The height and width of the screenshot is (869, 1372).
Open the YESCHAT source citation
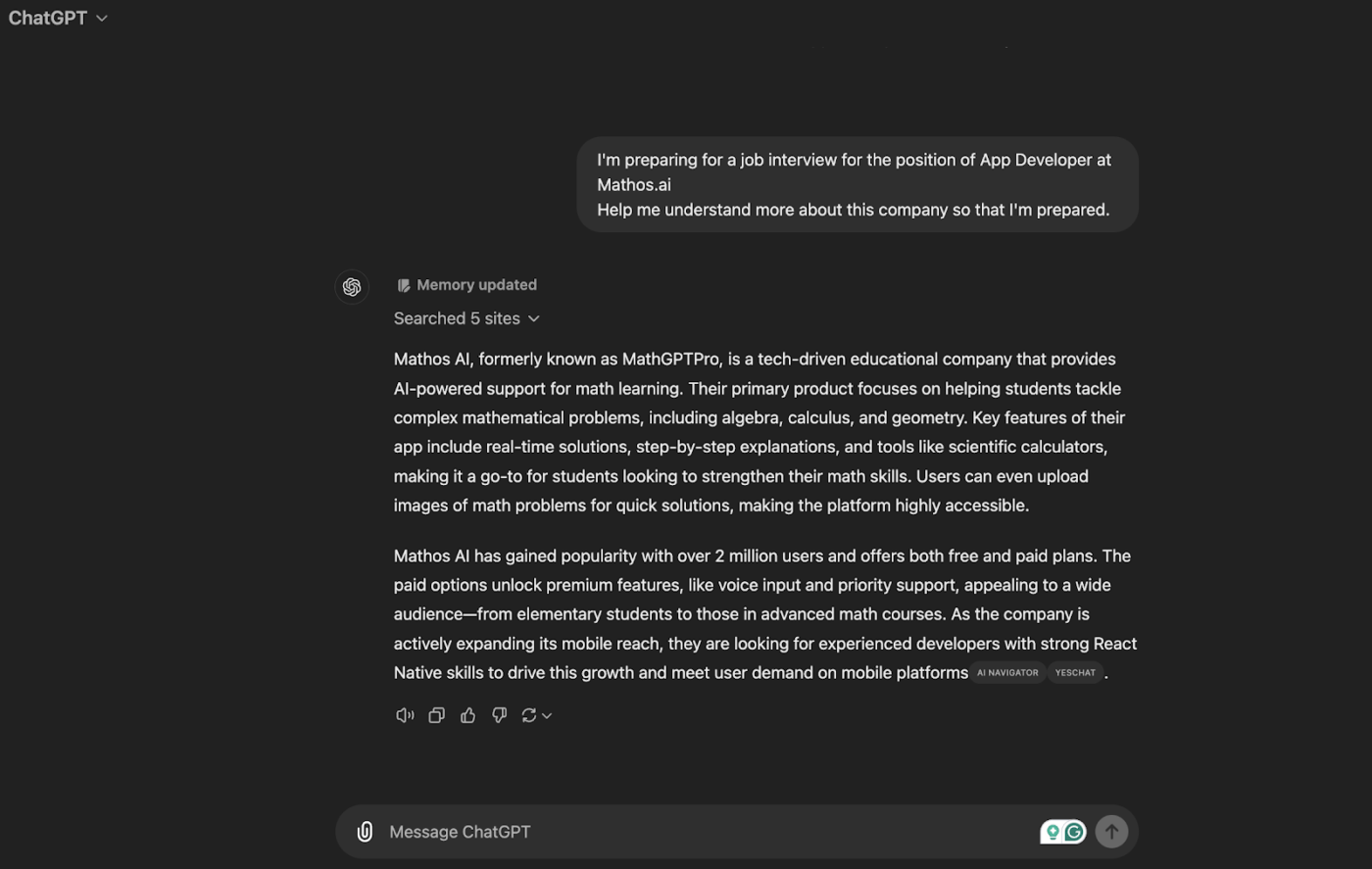tap(1074, 672)
